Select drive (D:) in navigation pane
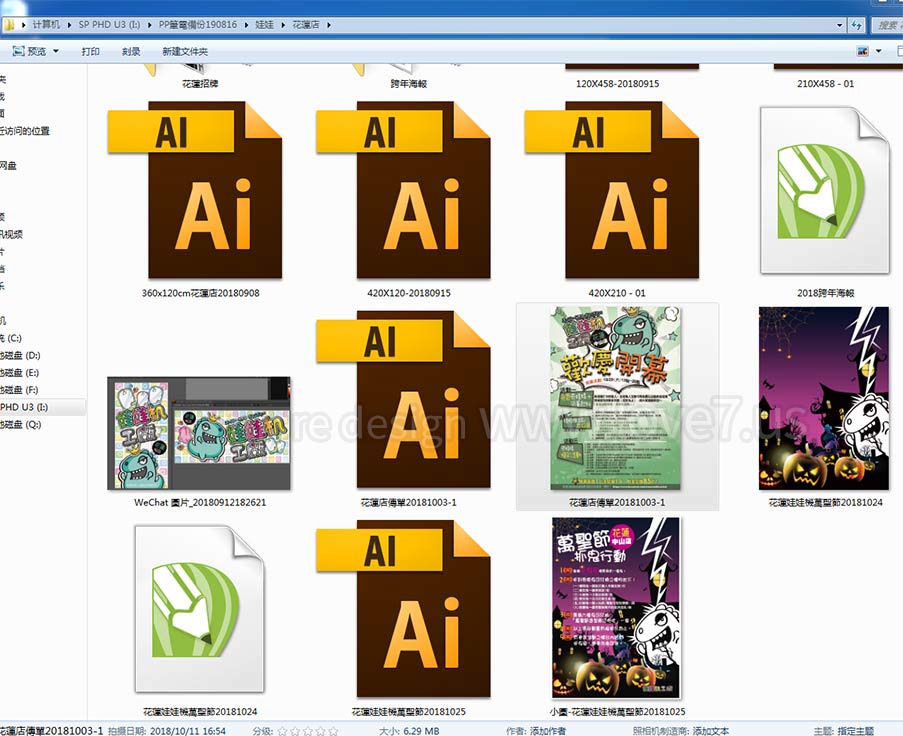Viewport: 903px width, 736px height. (20, 355)
